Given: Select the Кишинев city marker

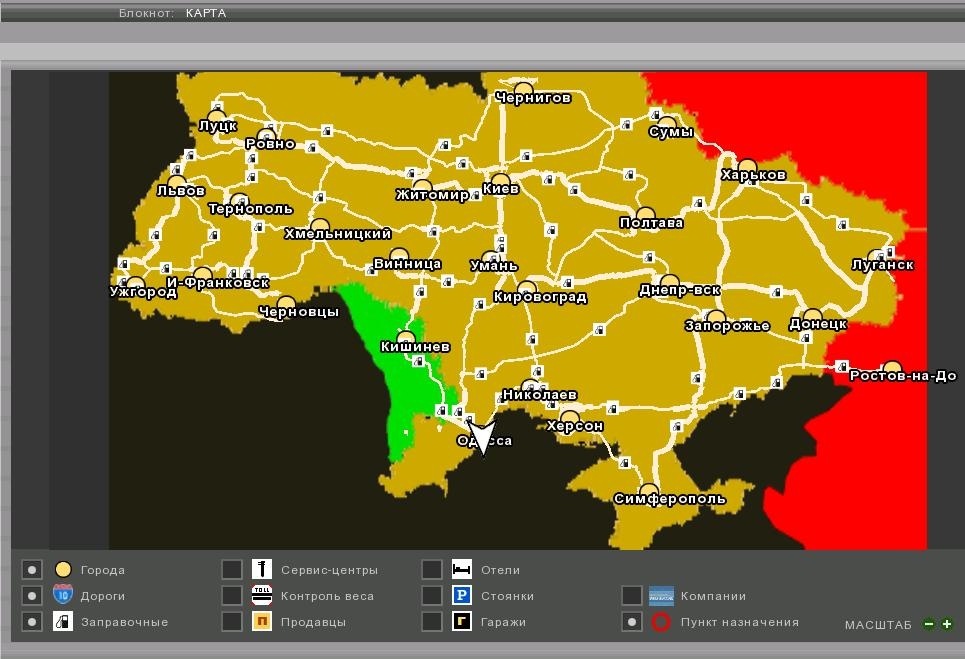Looking at the screenshot, I should coord(406,339).
